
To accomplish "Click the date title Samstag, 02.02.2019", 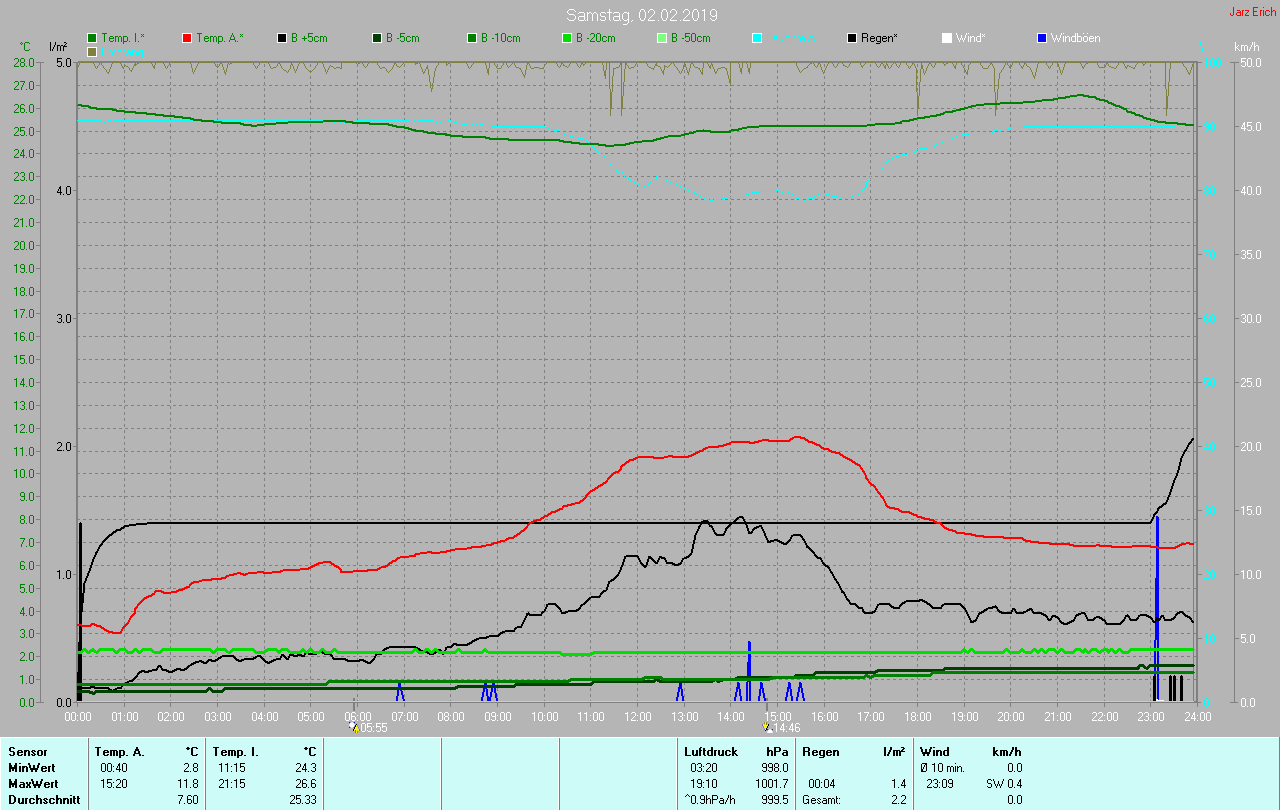I will 641,15.
